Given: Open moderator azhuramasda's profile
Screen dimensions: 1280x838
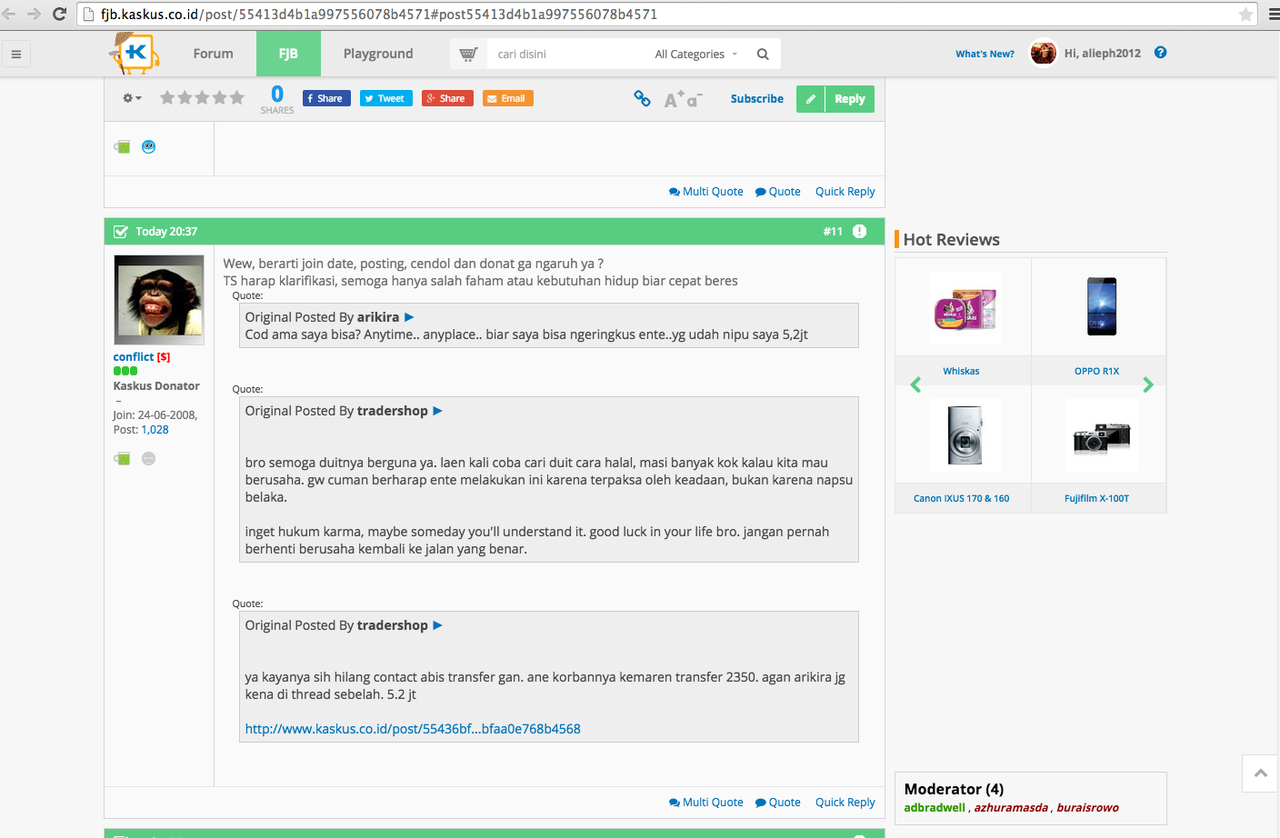Looking at the screenshot, I should pyautogui.click(x=1011, y=807).
